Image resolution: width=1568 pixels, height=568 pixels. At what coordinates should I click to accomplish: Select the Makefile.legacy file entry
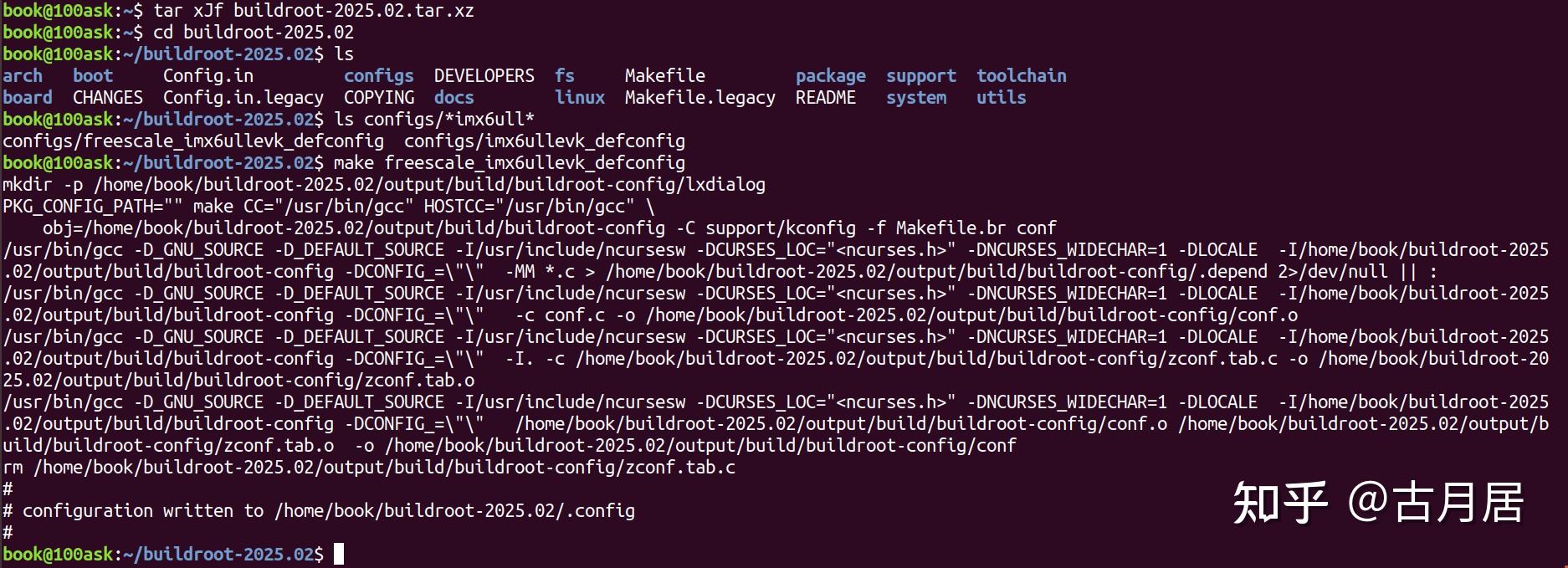tap(699, 98)
